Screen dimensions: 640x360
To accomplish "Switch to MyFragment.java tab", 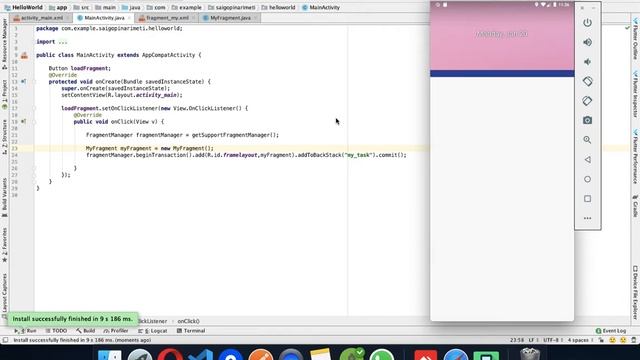I will (230, 18).
